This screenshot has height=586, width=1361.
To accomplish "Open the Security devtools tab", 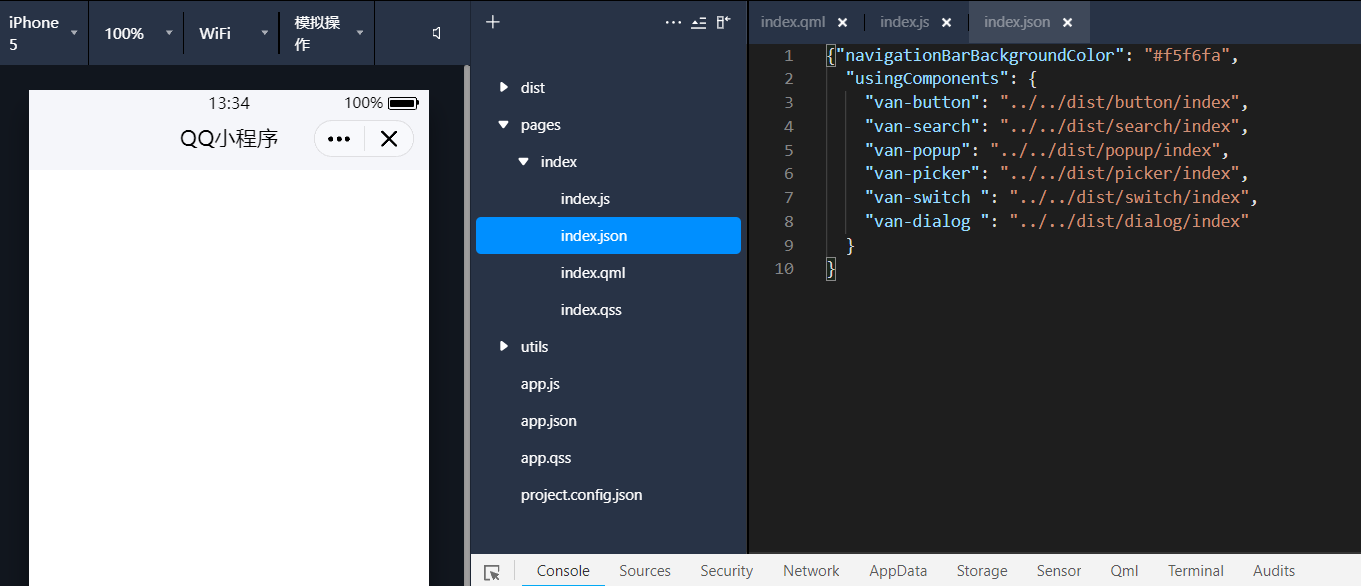I will [x=726, y=571].
